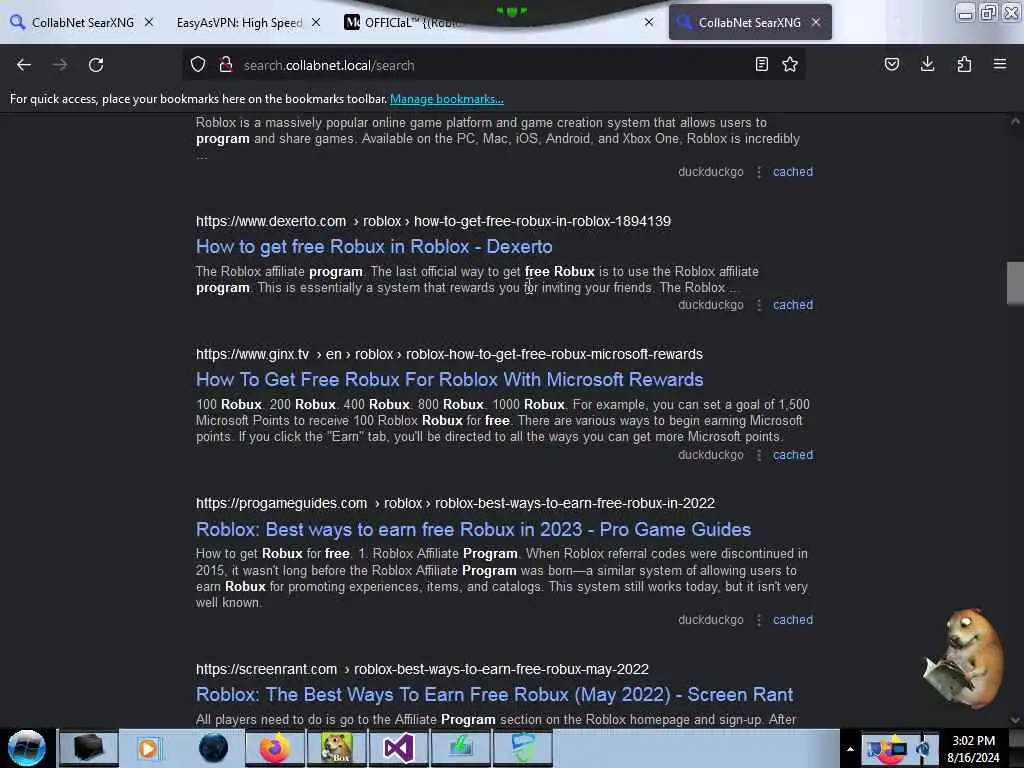1024x768 pixels.
Task: Open the dark globe taskbar icon
Action: (214, 748)
